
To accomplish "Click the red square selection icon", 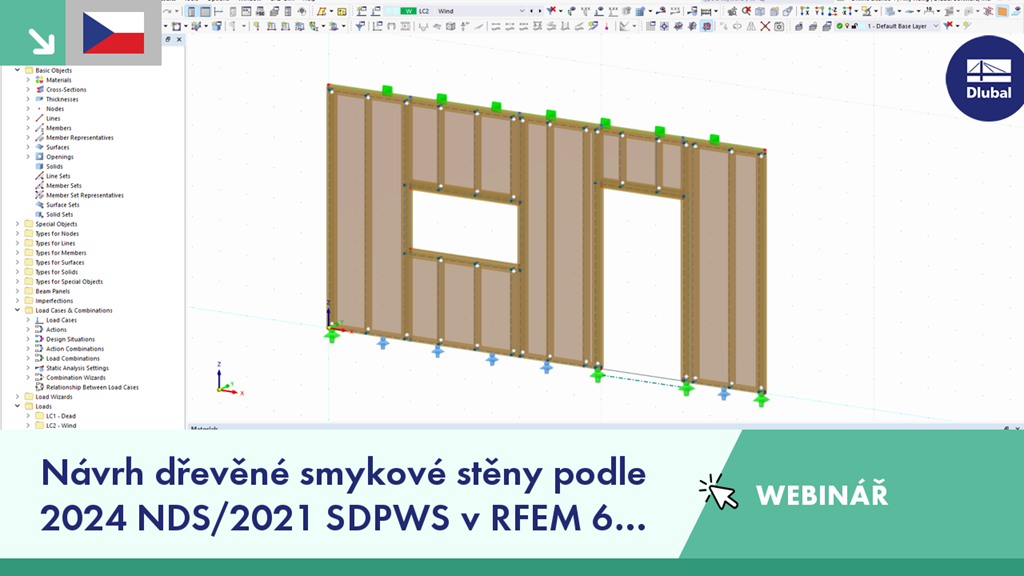I will click(x=176, y=26).
